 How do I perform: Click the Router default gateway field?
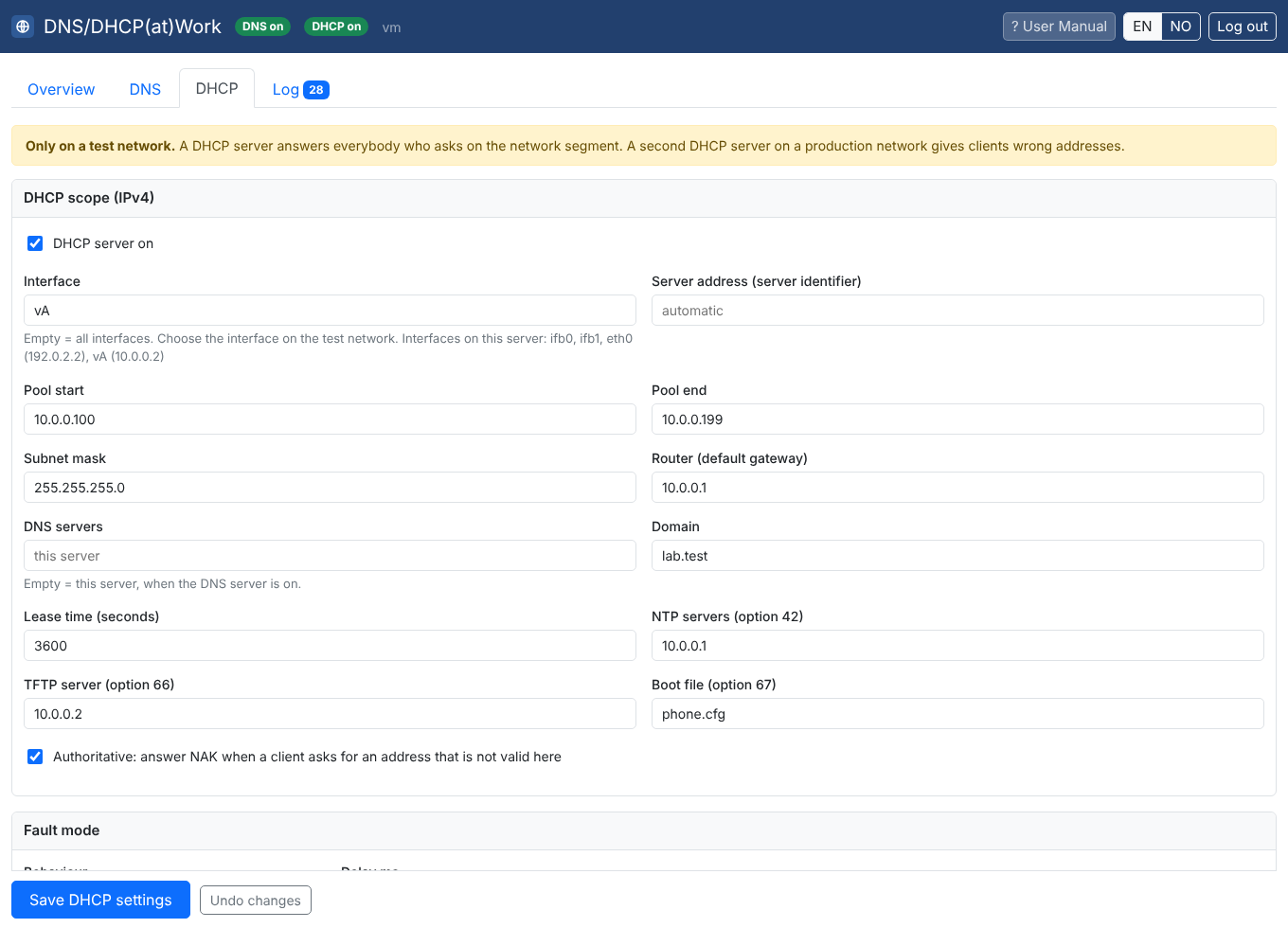(x=957, y=488)
